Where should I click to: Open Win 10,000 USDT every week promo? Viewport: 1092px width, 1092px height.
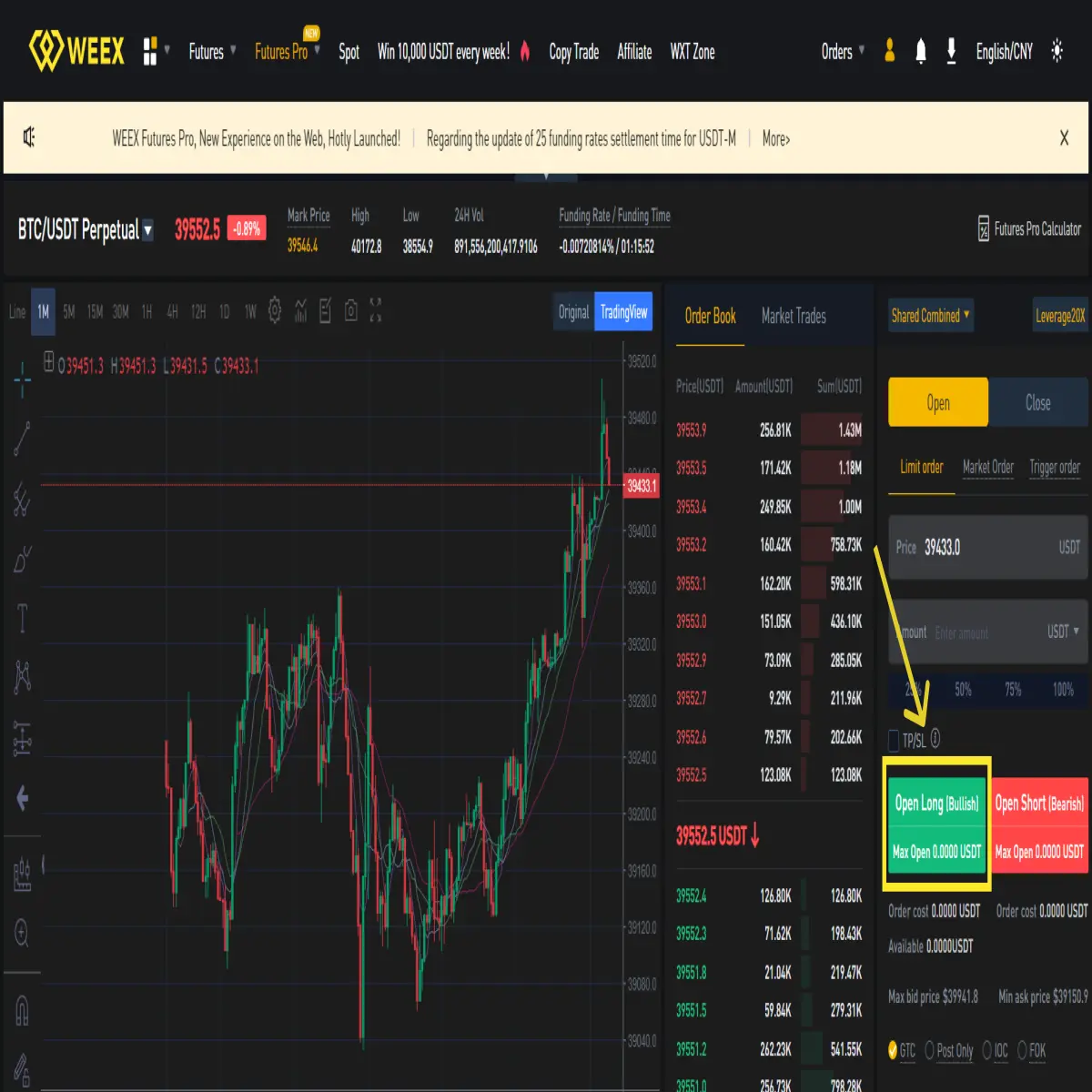pos(453,52)
